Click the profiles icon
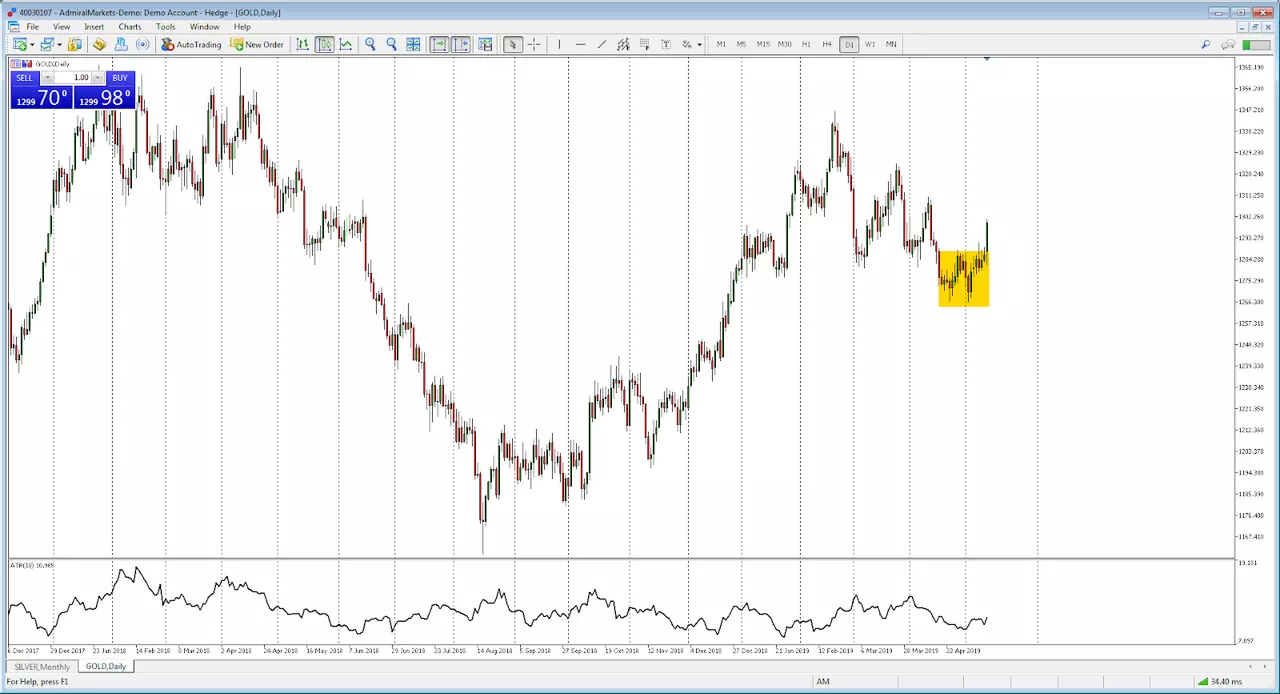This screenshot has width=1280, height=694. click(x=47, y=44)
